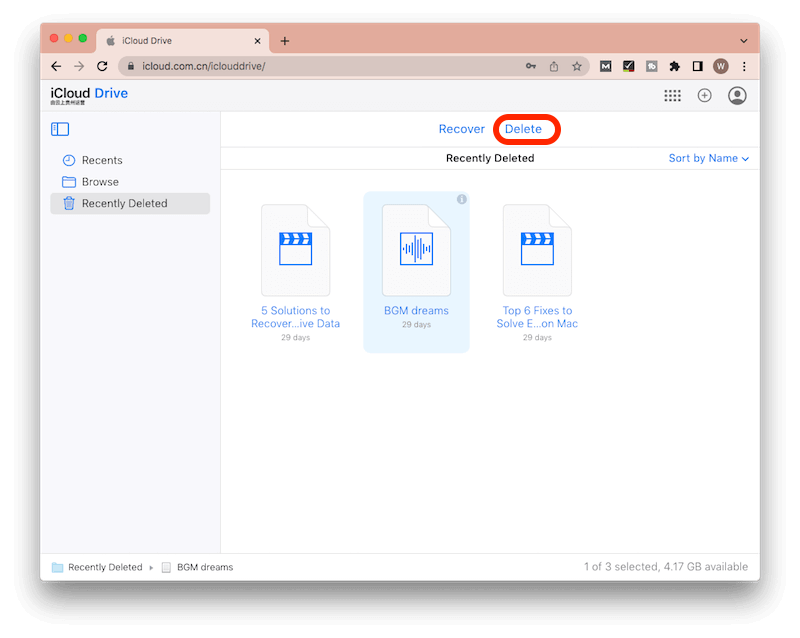Open the account profile icon
Viewport: 800px width, 638px height.
736,95
